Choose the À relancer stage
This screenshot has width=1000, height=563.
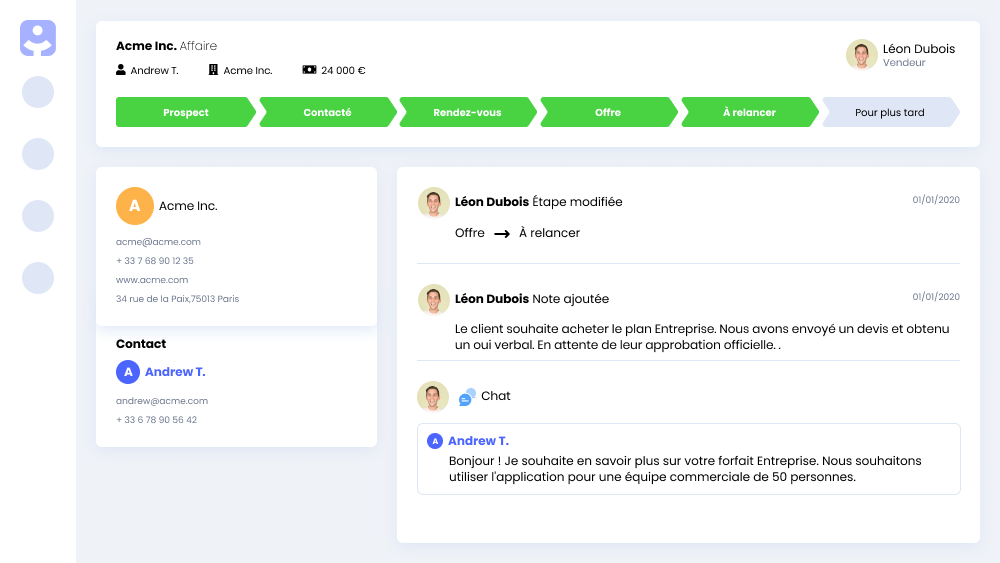(x=749, y=113)
